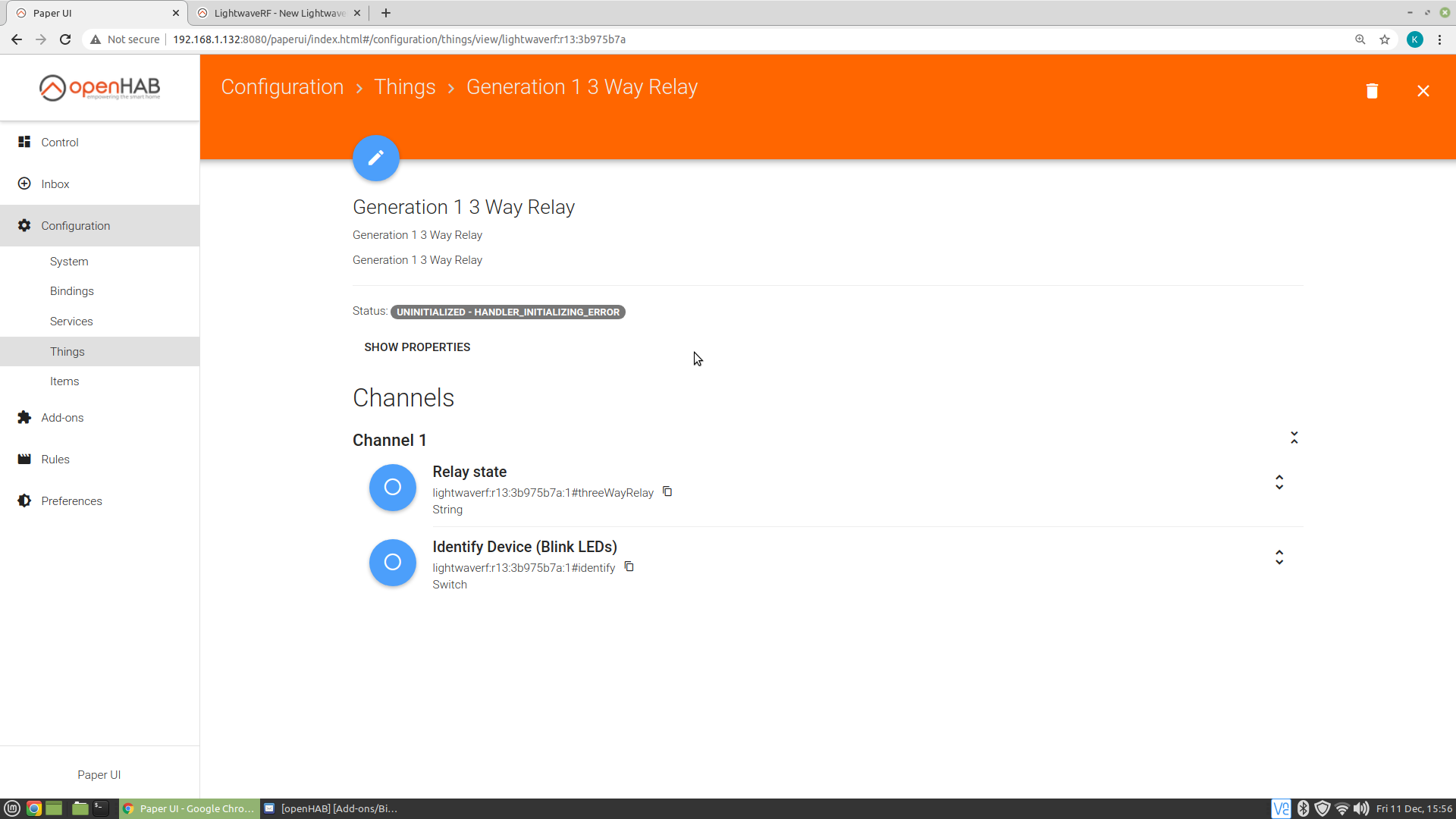1456x819 pixels.
Task: Collapse the Channel 1 group
Action: (x=1294, y=438)
